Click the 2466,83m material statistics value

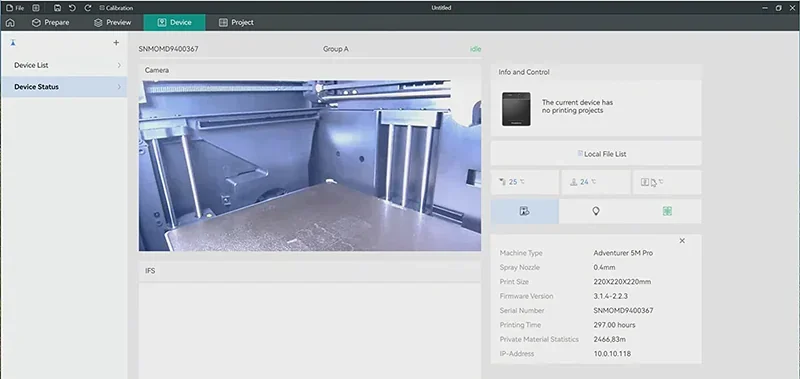[x=610, y=339]
